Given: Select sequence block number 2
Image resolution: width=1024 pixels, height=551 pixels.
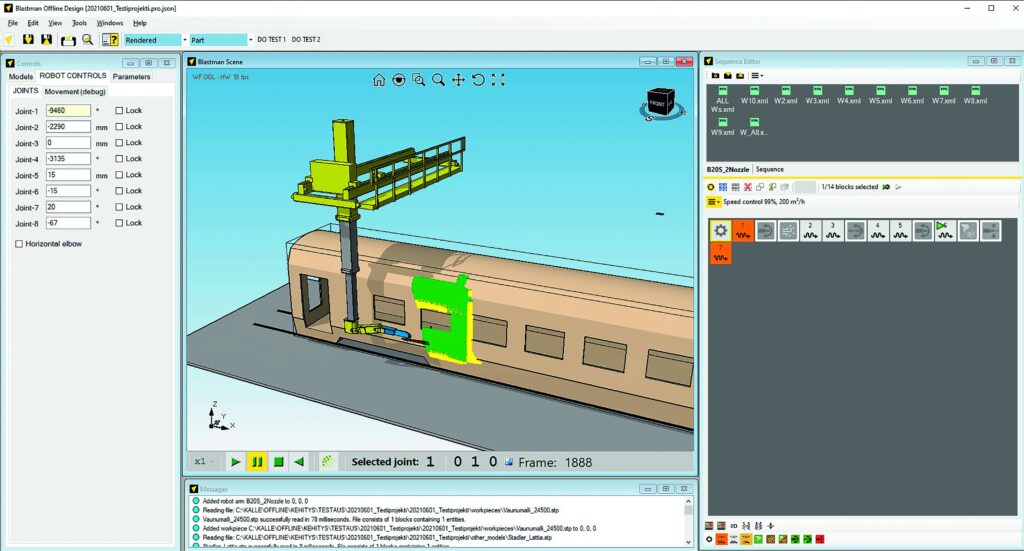Looking at the screenshot, I should point(810,230).
